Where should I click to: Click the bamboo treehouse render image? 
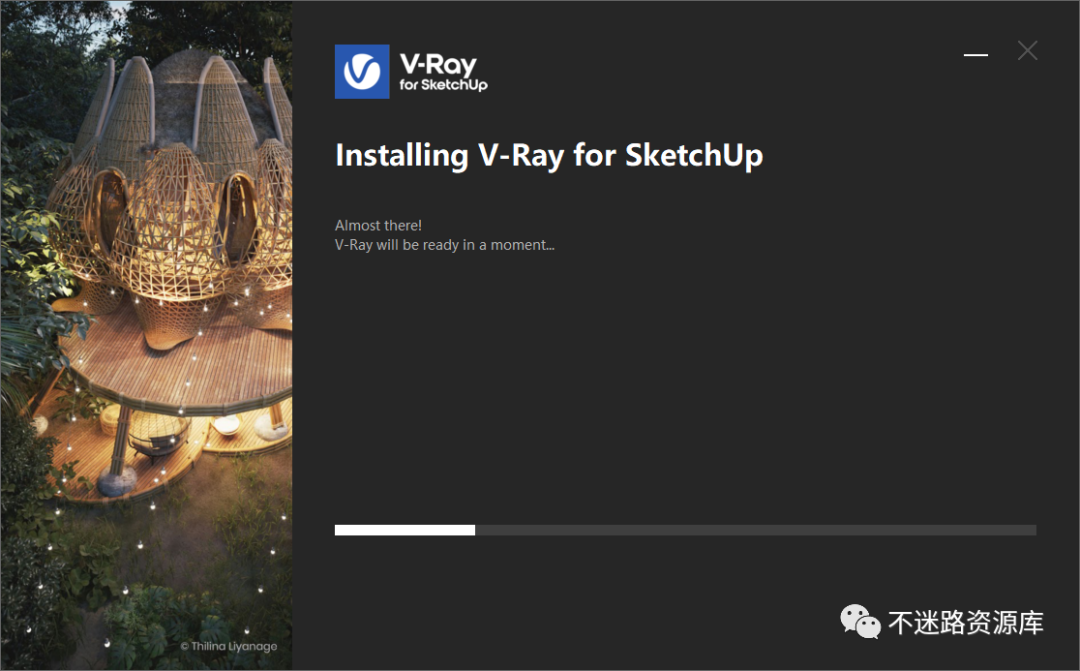click(x=147, y=336)
